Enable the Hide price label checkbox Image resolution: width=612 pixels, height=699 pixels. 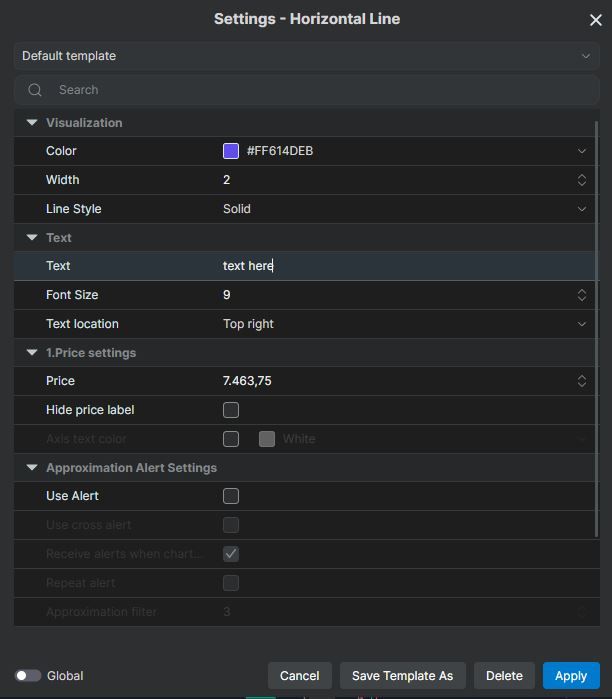click(231, 410)
